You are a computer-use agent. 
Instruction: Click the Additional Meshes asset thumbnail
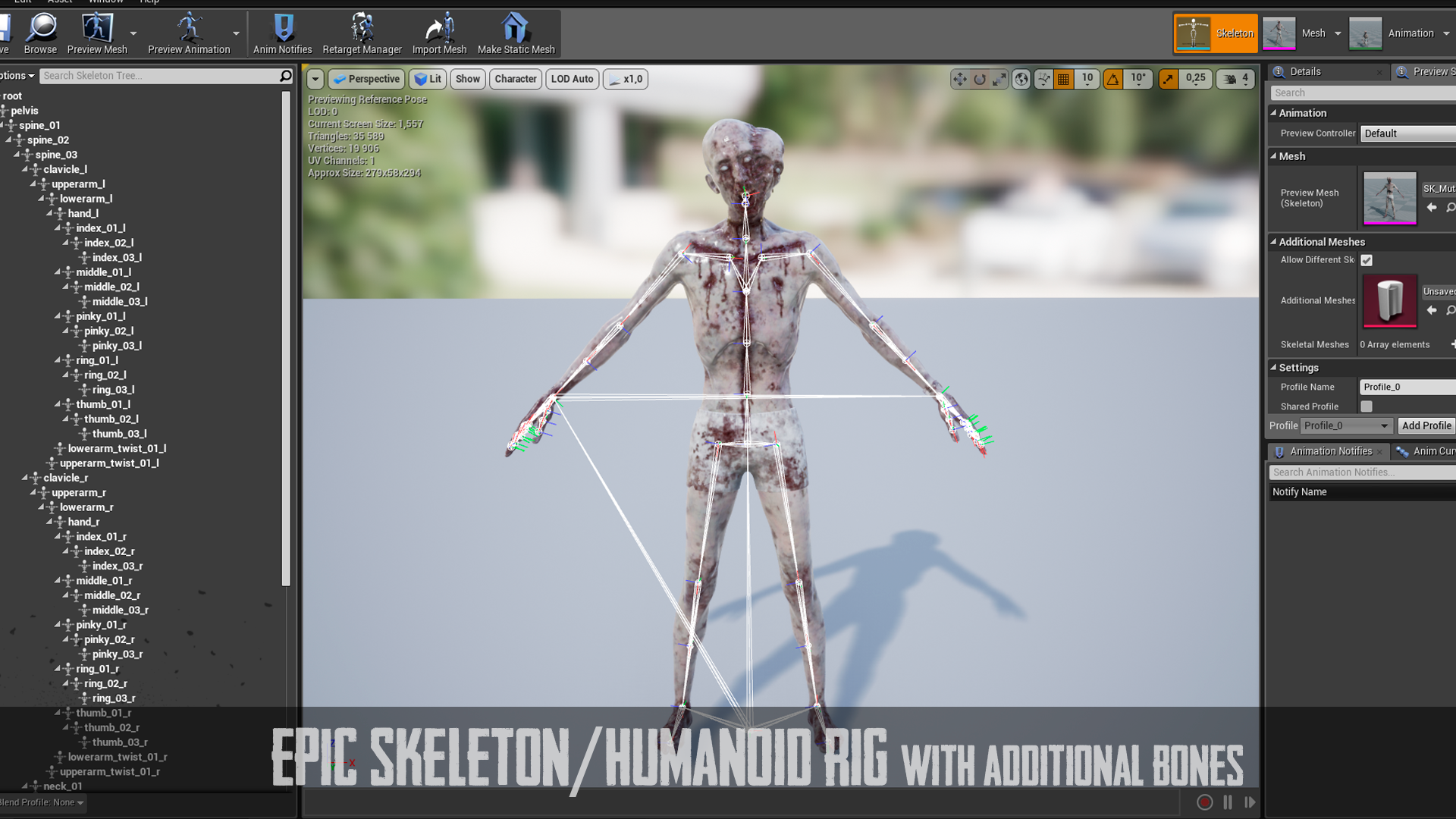click(1389, 300)
